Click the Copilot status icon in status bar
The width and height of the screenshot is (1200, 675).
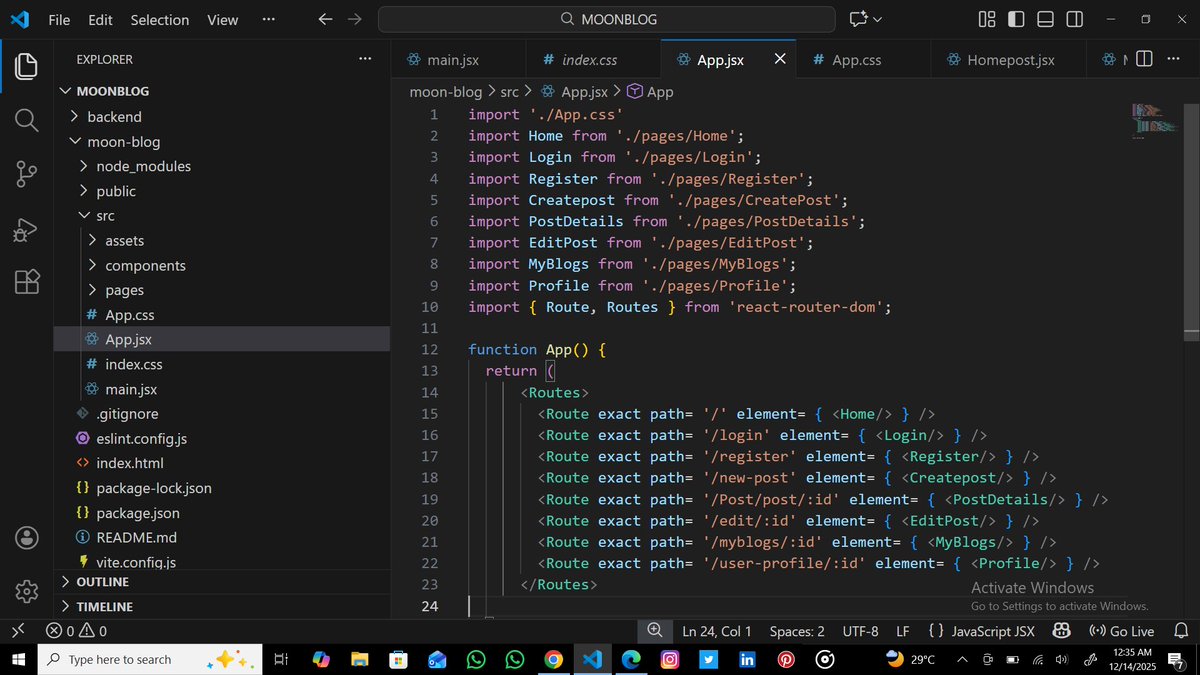pyautogui.click(x=1062, y=631)
